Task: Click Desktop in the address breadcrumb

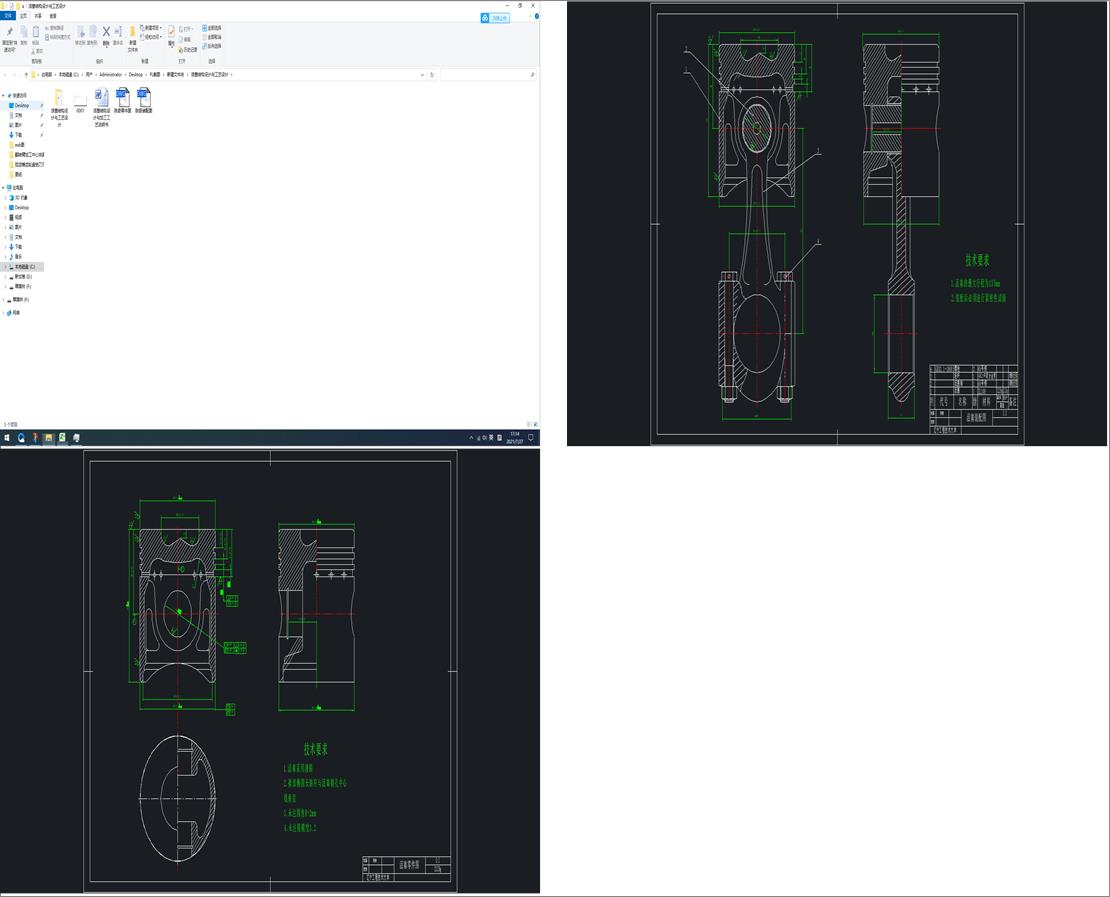Action: click(x=135, y=74)
